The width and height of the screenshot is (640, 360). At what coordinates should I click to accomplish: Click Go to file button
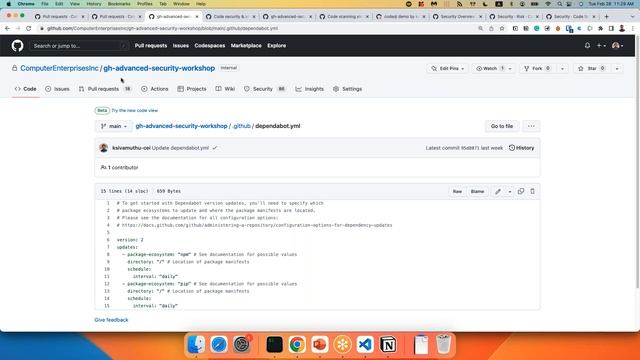click(x=502, y=126)
